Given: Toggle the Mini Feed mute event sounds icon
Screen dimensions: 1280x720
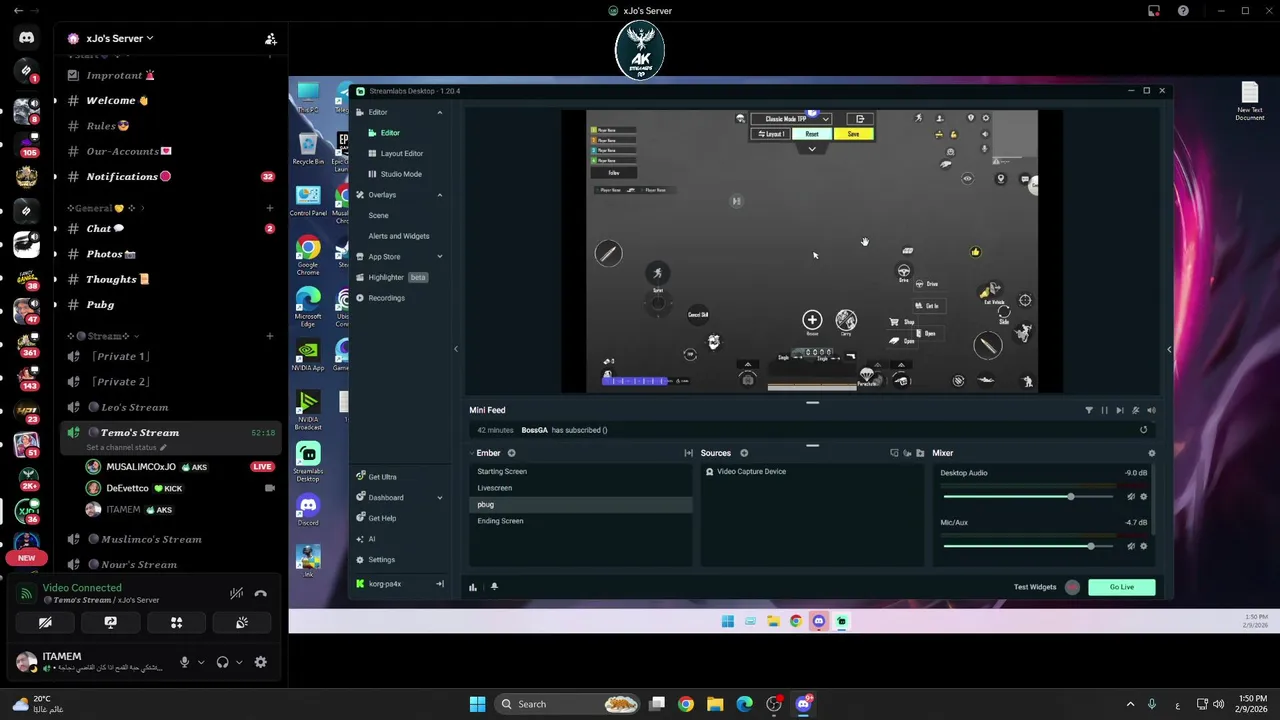Looking at the screenshot, I should [x=1151, y=410].
